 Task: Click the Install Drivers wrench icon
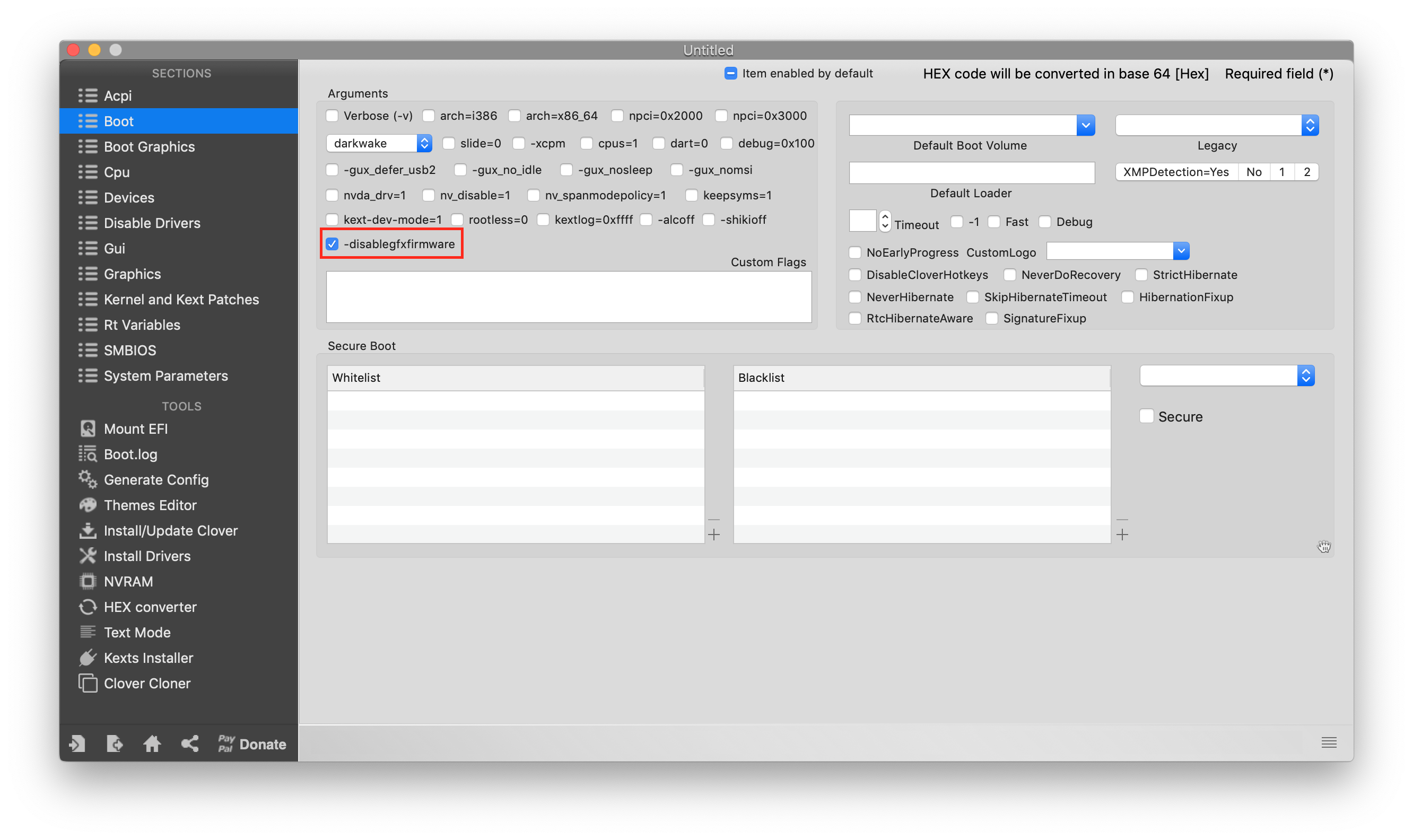(88, 556)
